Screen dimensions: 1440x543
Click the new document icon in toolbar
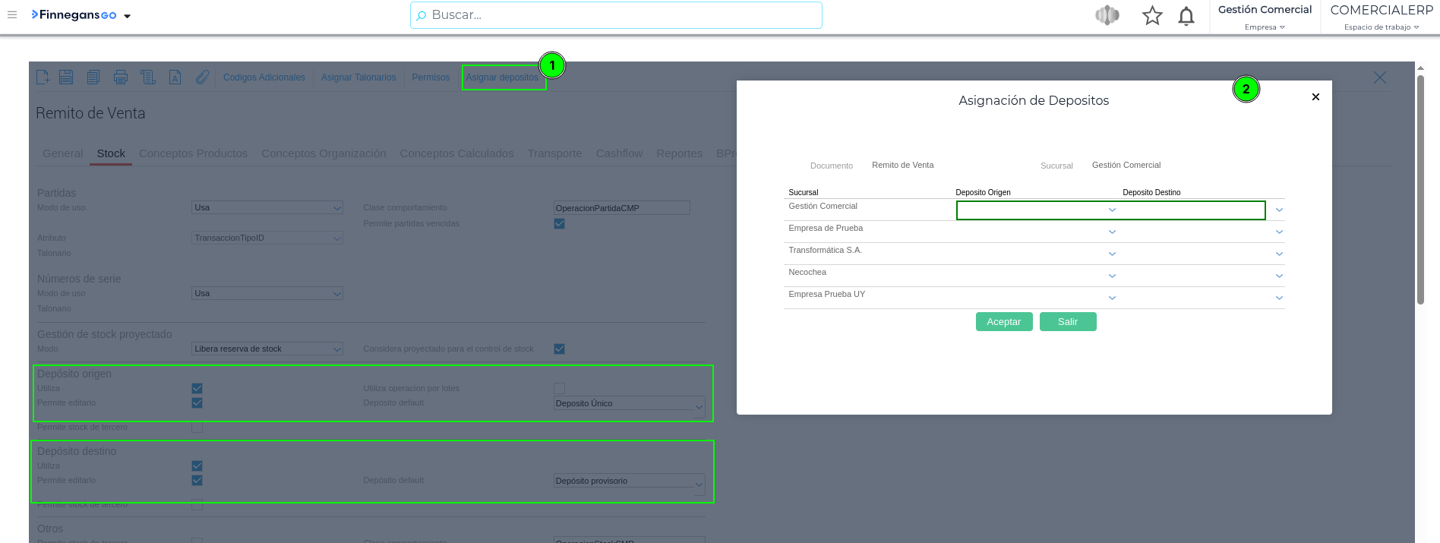(x=42, y=77)
